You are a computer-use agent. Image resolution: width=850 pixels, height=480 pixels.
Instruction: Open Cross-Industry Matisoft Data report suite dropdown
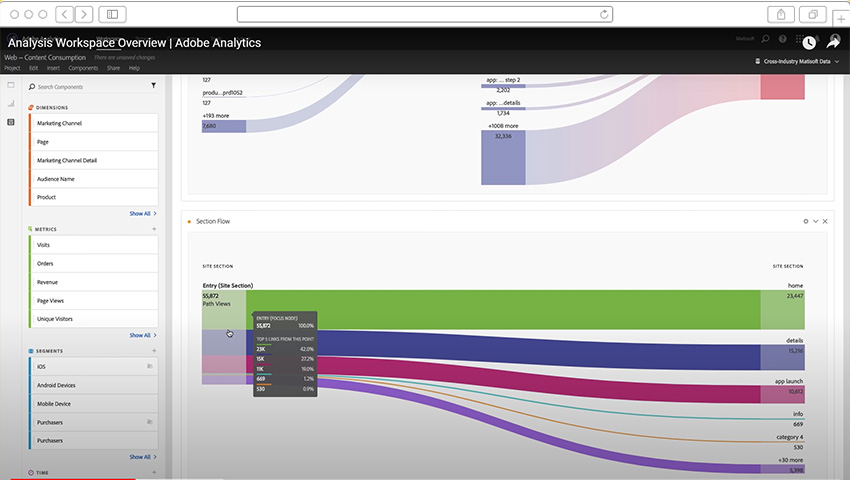(x=797, y=61)
